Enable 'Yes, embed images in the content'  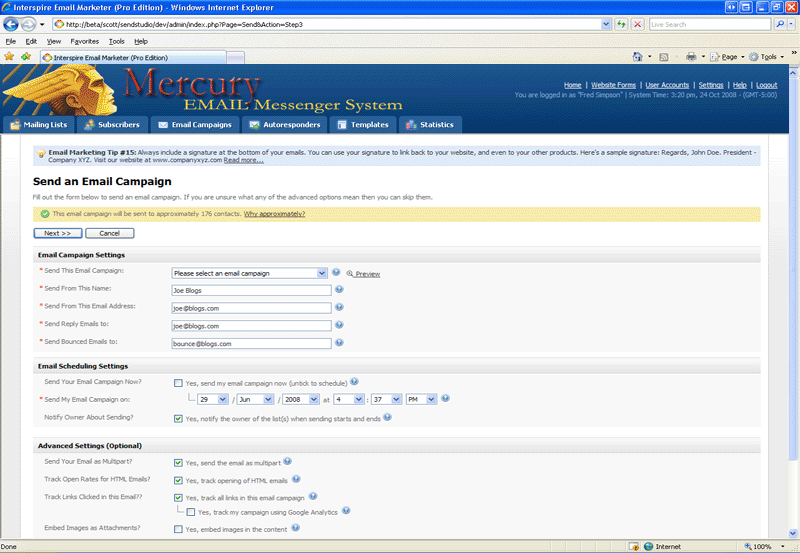click(x=178, y=530)
